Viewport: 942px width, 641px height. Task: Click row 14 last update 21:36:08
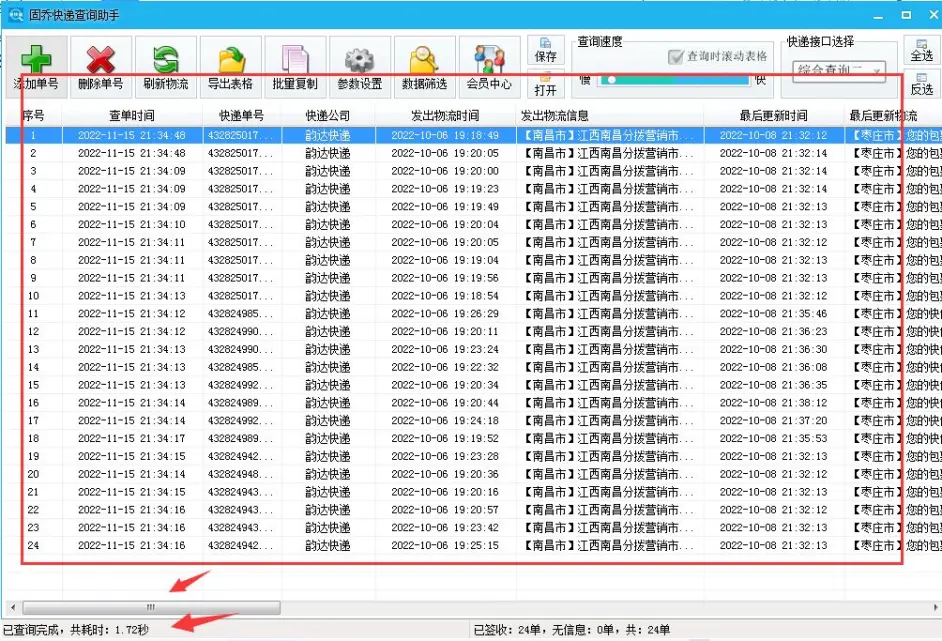pos(774,367)
